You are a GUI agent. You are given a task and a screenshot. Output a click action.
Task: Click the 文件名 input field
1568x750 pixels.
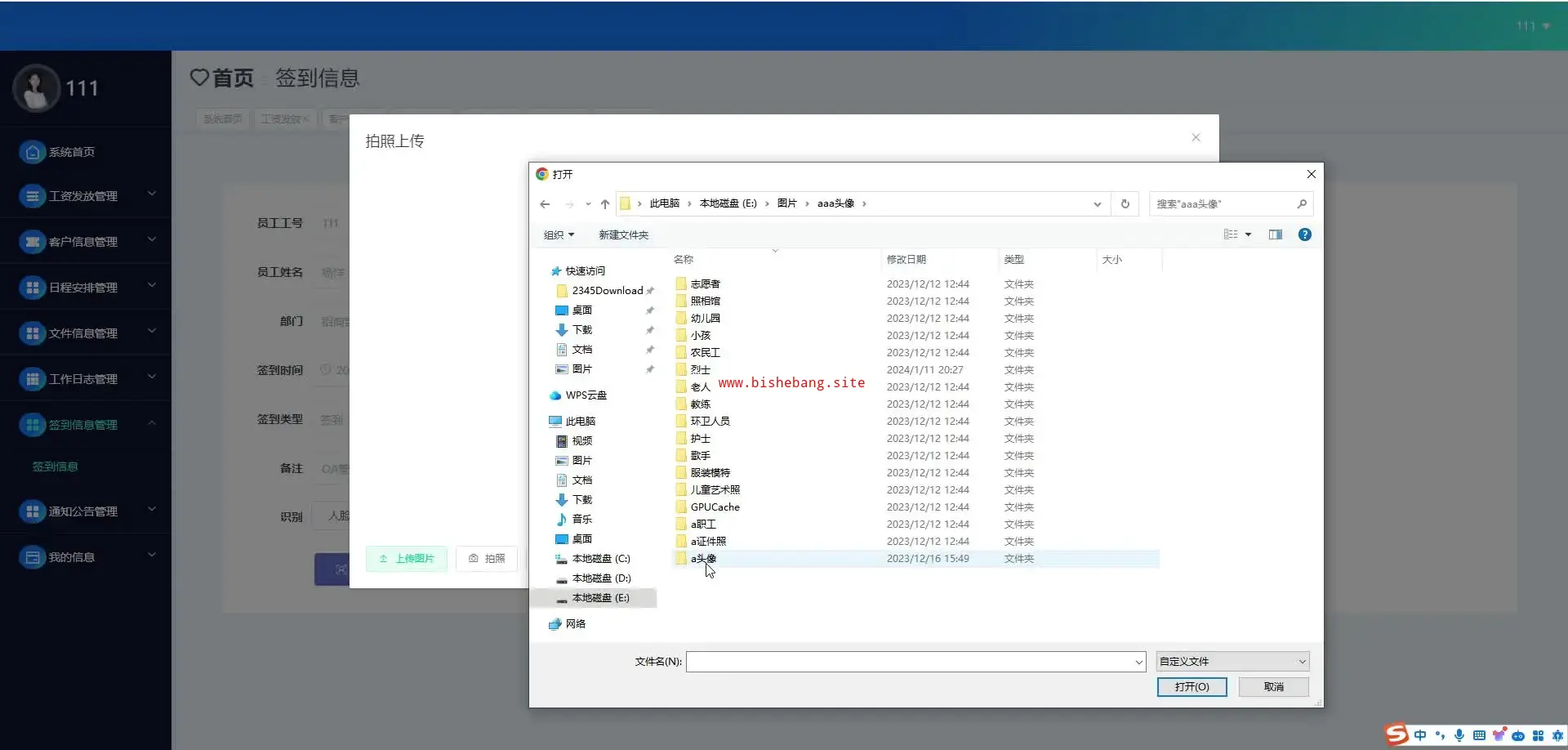click(x=910, y=662)
